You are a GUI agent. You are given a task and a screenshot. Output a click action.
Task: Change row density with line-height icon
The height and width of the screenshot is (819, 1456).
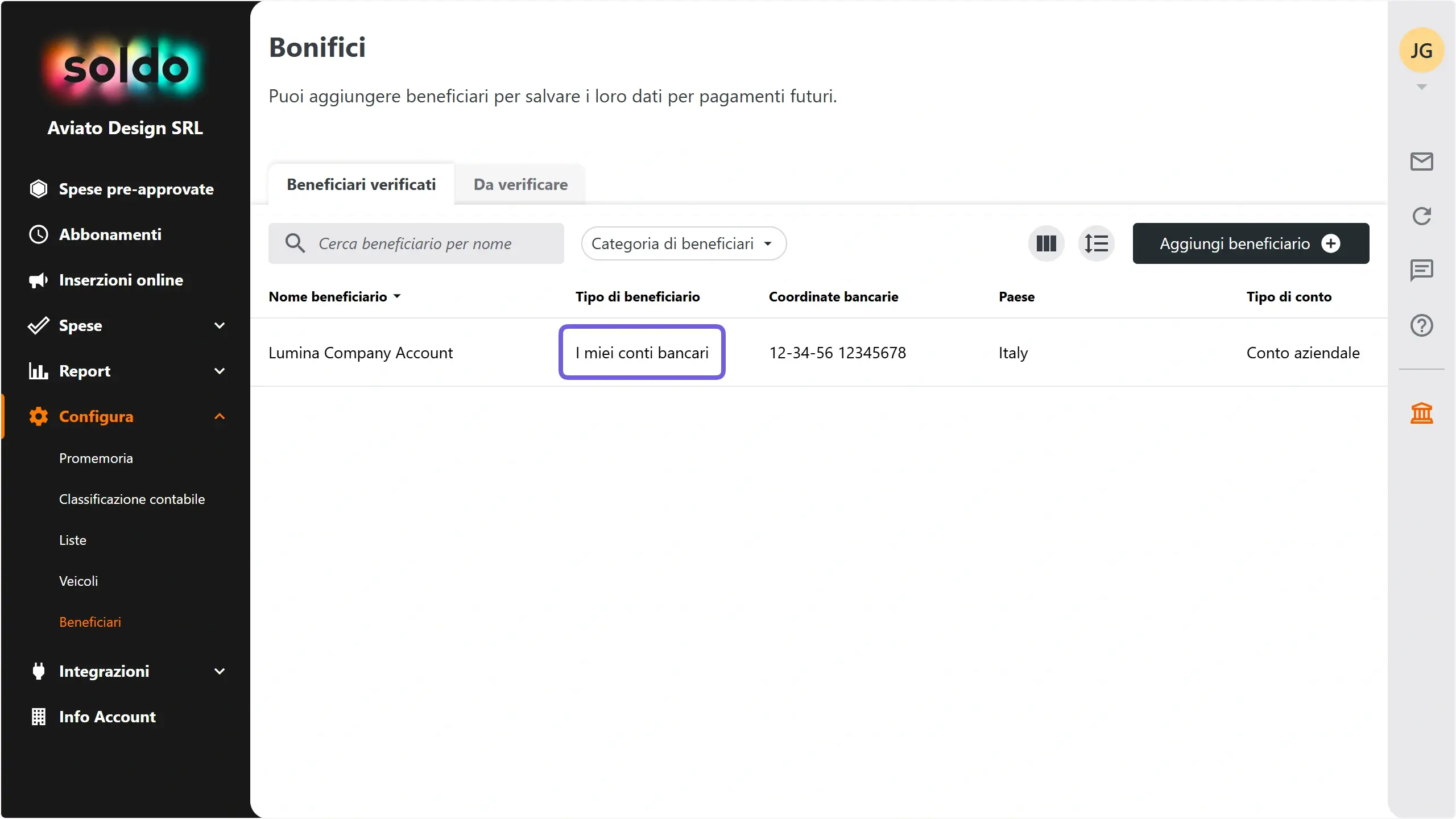(1096, 243)
